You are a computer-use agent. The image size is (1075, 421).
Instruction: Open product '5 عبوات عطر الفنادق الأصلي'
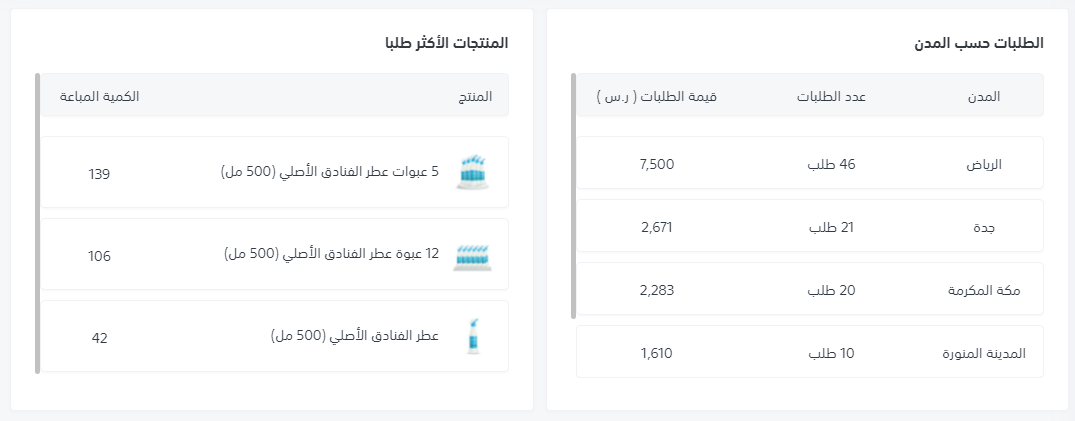[x=330, y=172]
